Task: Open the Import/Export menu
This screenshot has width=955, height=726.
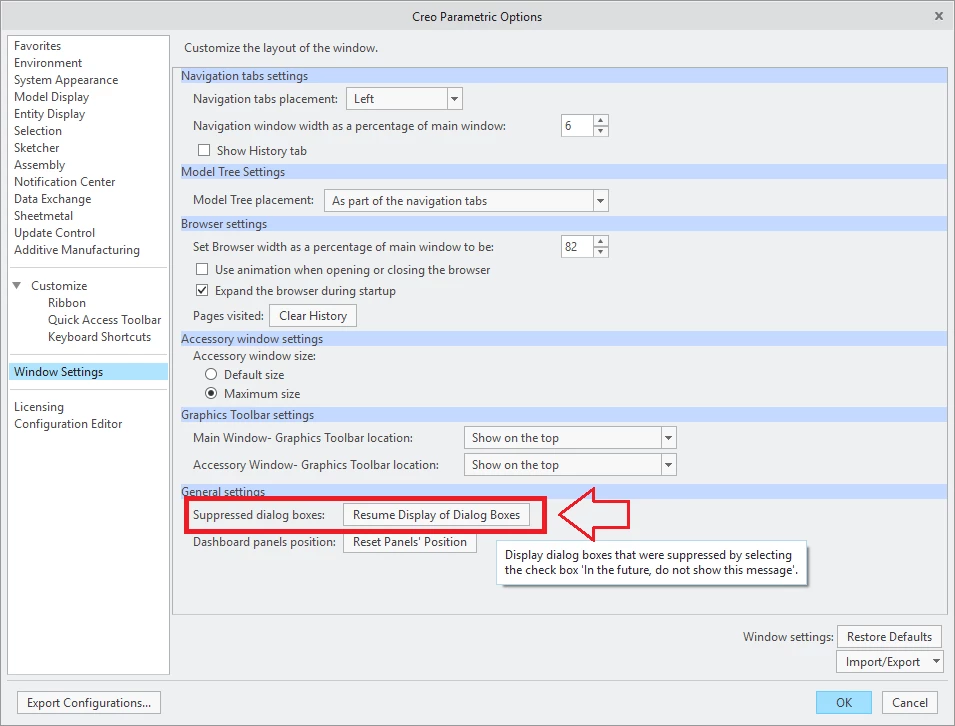Action: [889, 661]
